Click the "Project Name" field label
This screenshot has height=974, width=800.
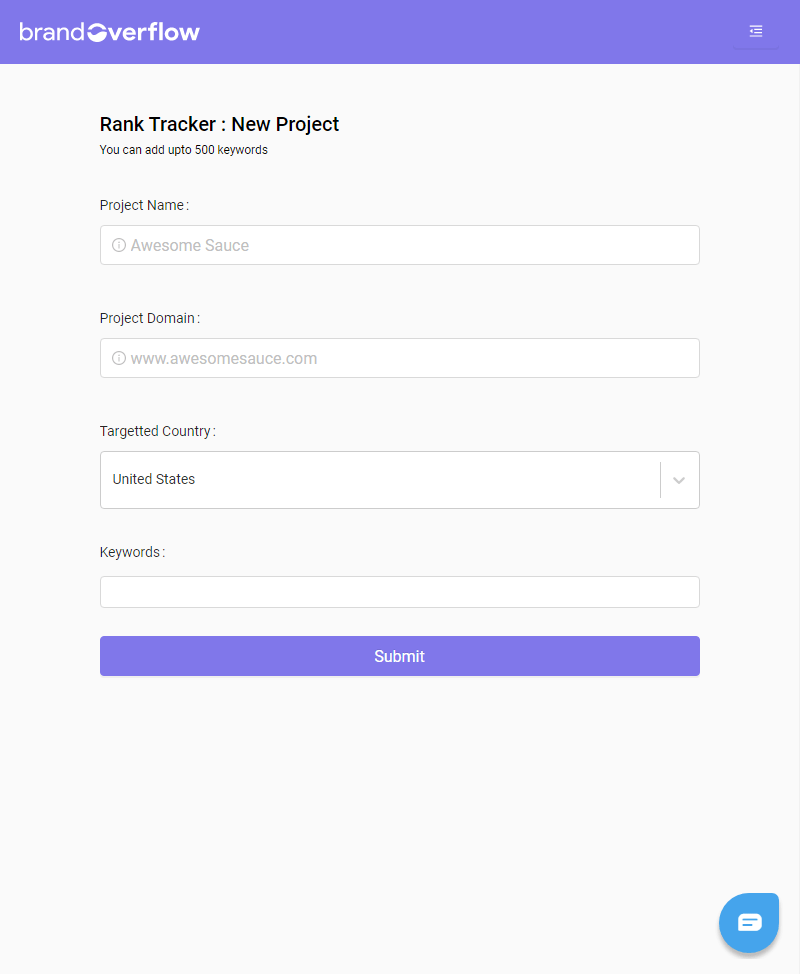click(142, 205)
